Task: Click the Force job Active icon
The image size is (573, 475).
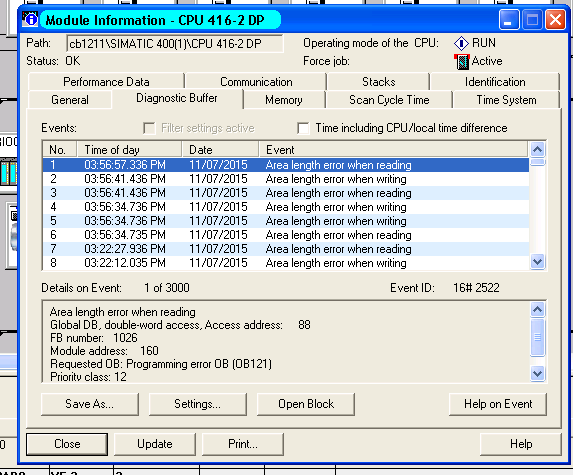Action: coord(462,61)
